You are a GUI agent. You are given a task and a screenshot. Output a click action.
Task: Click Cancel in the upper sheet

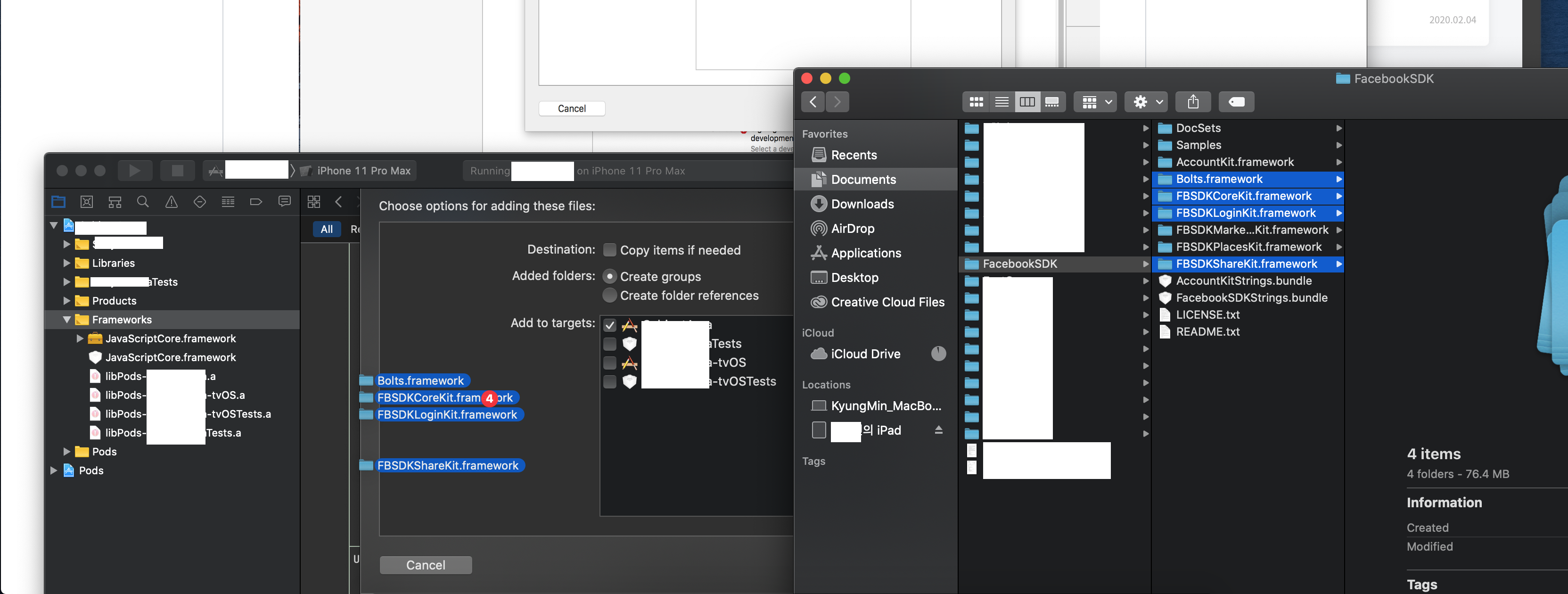(x=572, y=108)
